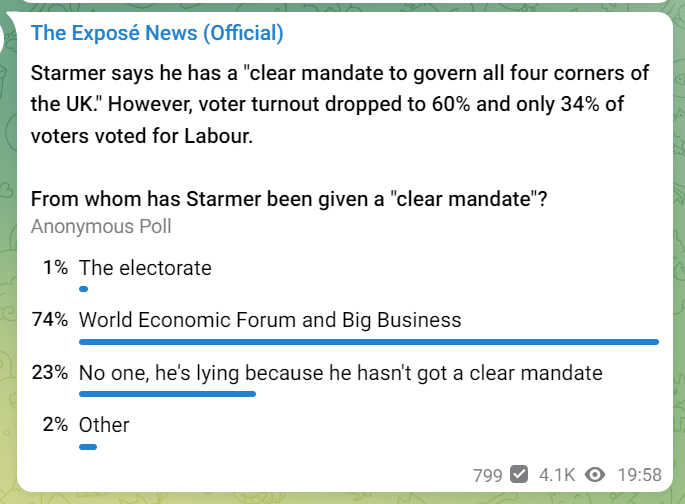Select 'No one, he's lying' poll option
The image size is (685, 504).
[341, 373]
